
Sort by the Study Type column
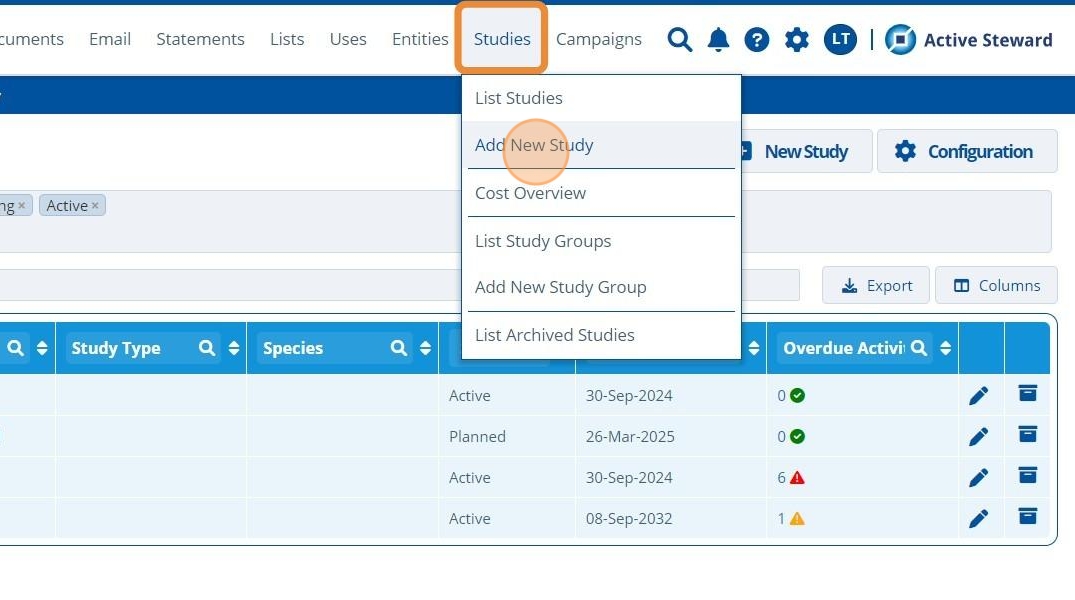(234, 348)
